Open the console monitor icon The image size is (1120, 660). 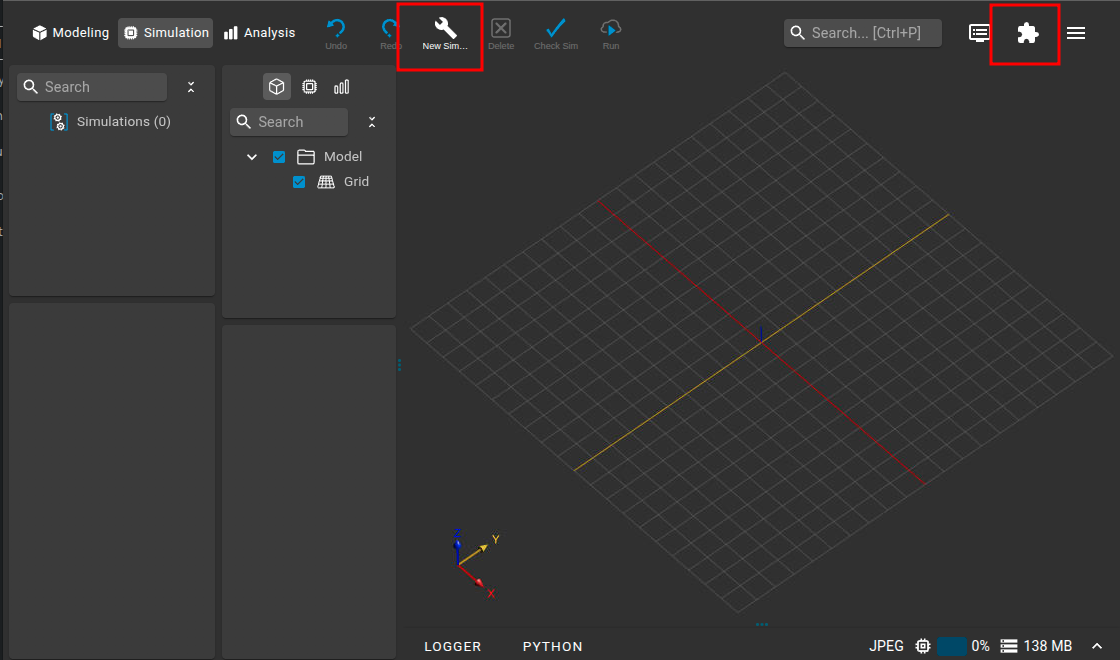point(979,33)
